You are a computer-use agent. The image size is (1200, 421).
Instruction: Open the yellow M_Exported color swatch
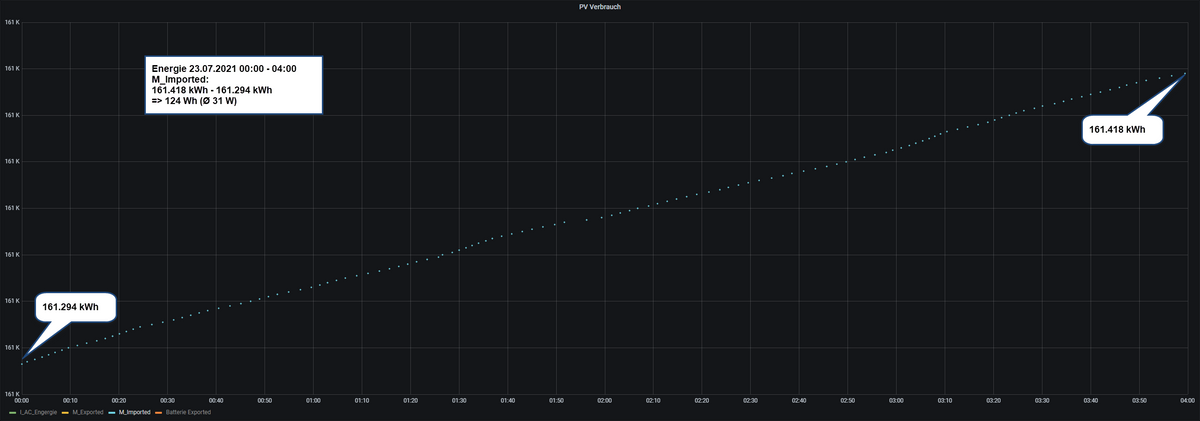pos(65,412)
